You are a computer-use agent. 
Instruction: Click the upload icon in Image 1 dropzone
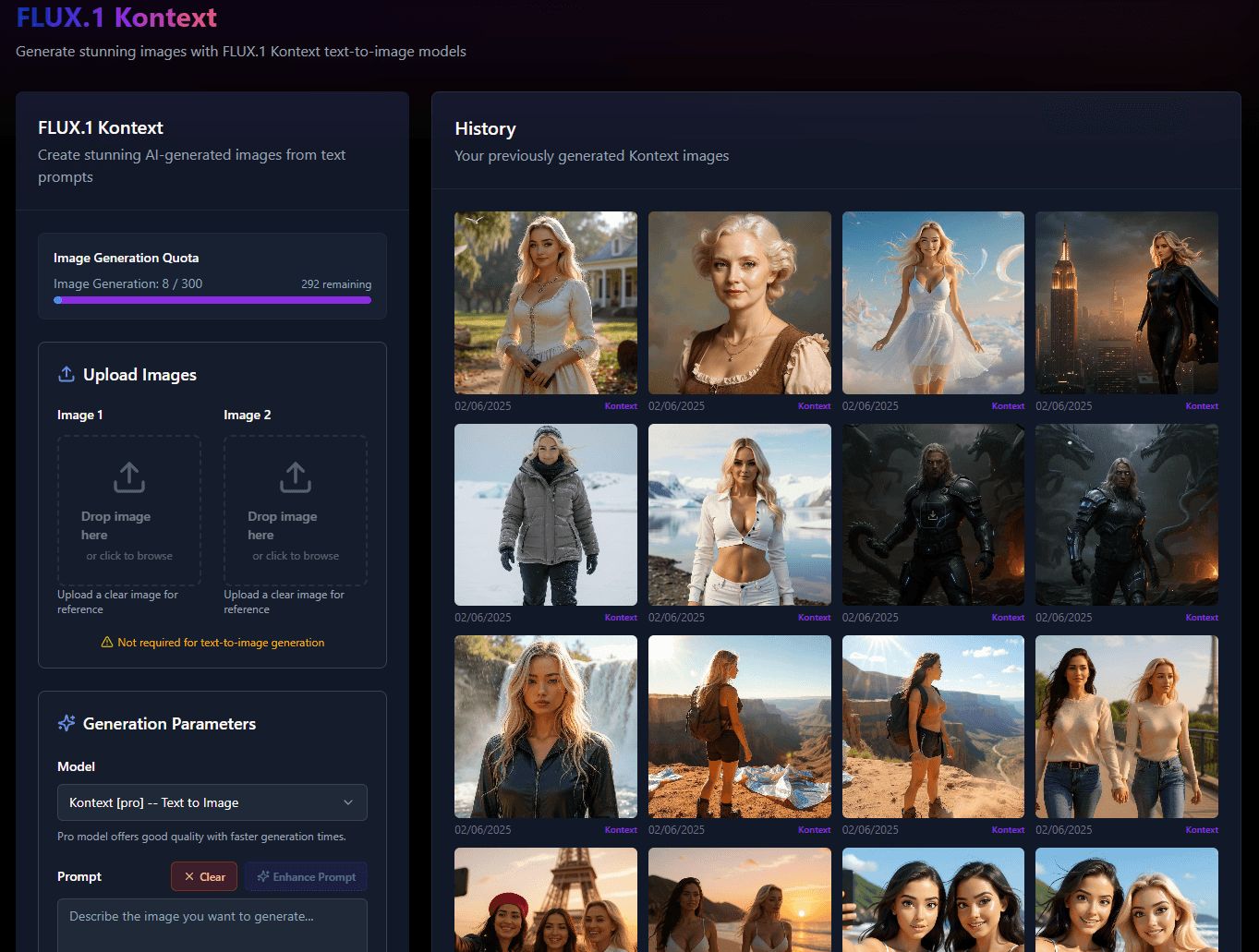coord(129,477)
